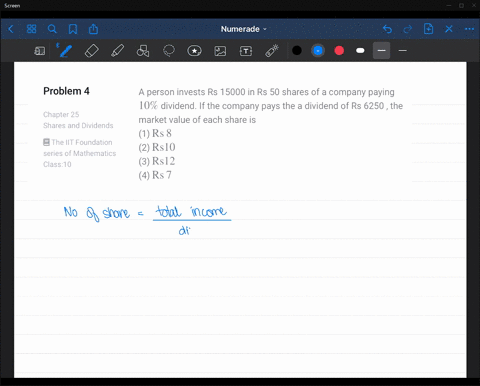Screen dimensions: 480x386
Task: Select the Text box tool
Action: (246, 51)
